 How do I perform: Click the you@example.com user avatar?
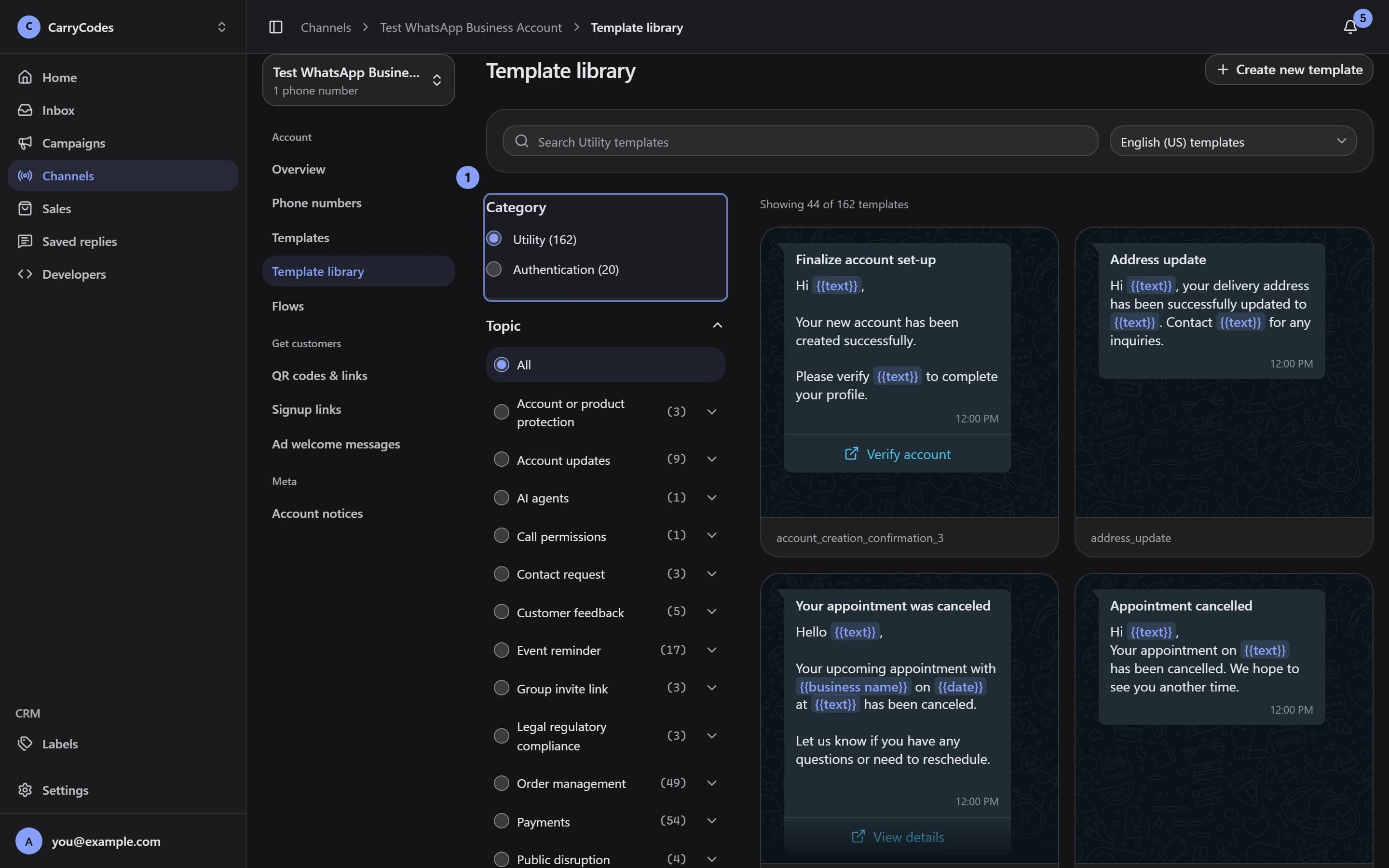click(29, 841)
